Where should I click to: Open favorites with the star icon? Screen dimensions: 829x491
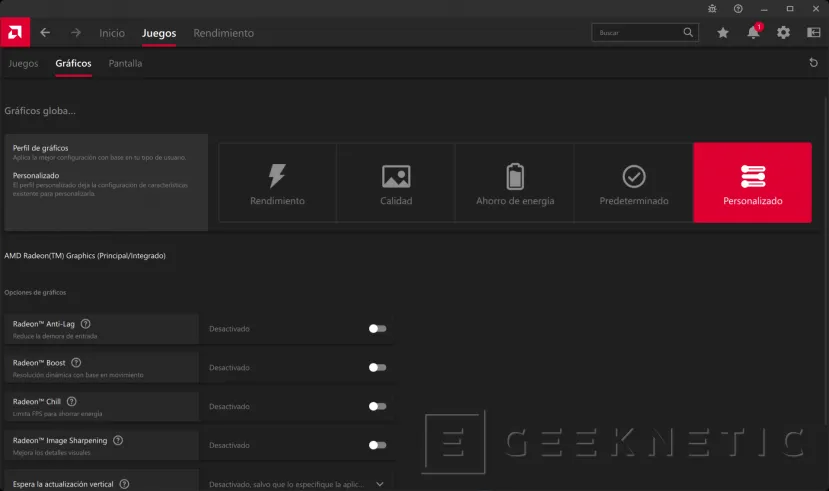(723, 33)
